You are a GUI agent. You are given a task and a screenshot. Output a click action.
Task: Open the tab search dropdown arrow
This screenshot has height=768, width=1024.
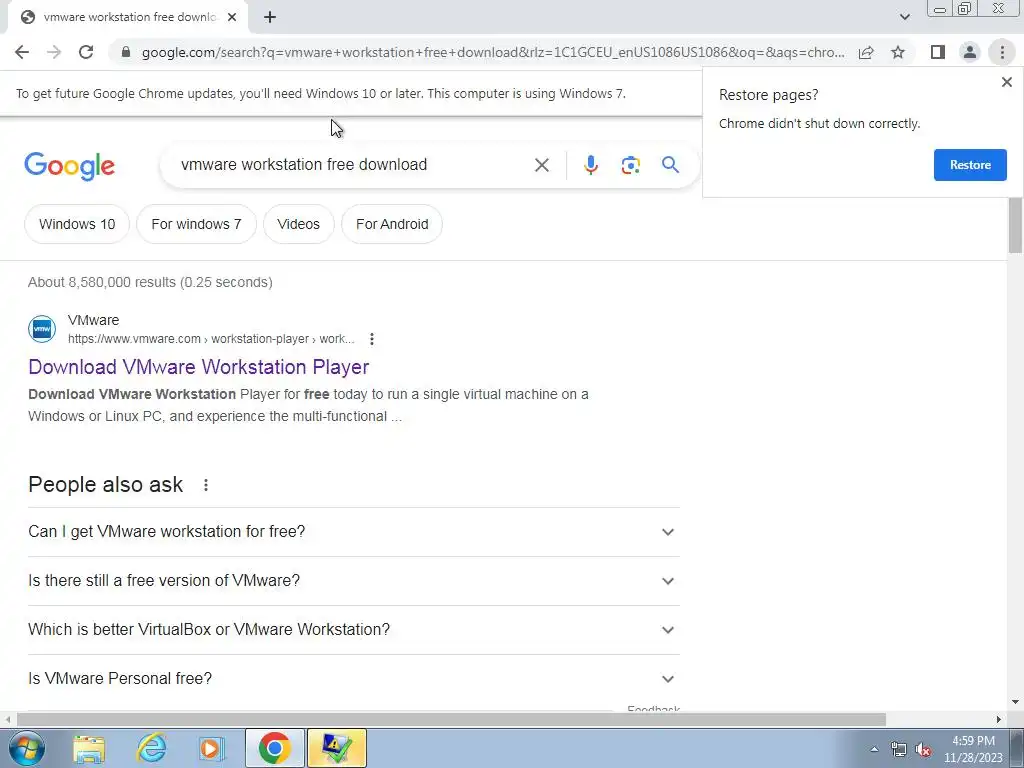pos(904,18)
